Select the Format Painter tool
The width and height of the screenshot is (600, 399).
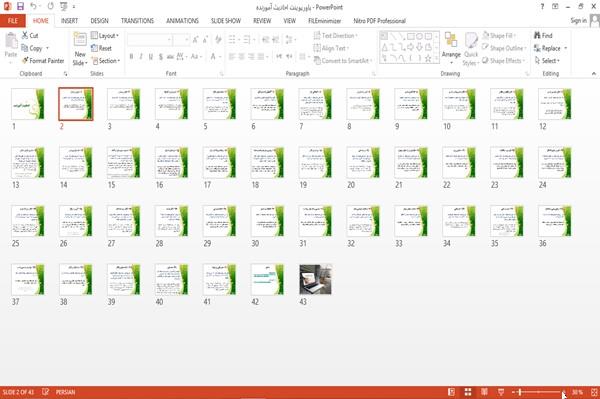coord(43,60)
